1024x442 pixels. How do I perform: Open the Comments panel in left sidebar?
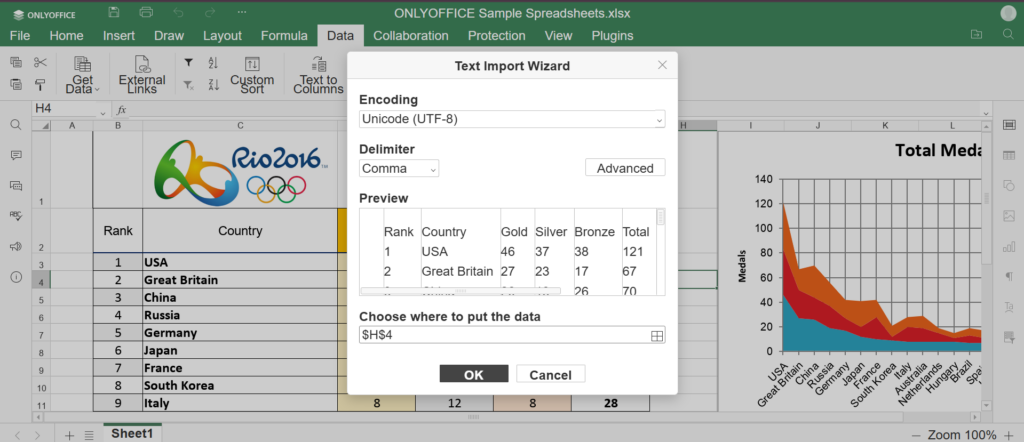pyautogui.click(x=16, y=155)
